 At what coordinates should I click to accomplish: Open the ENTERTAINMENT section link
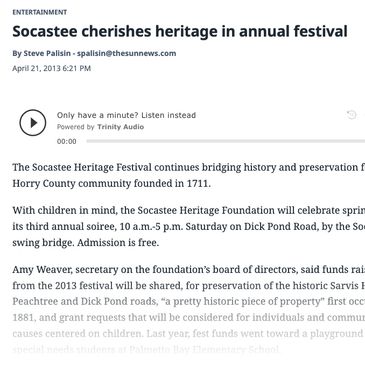pyautogui.click(x=40, y=12)
